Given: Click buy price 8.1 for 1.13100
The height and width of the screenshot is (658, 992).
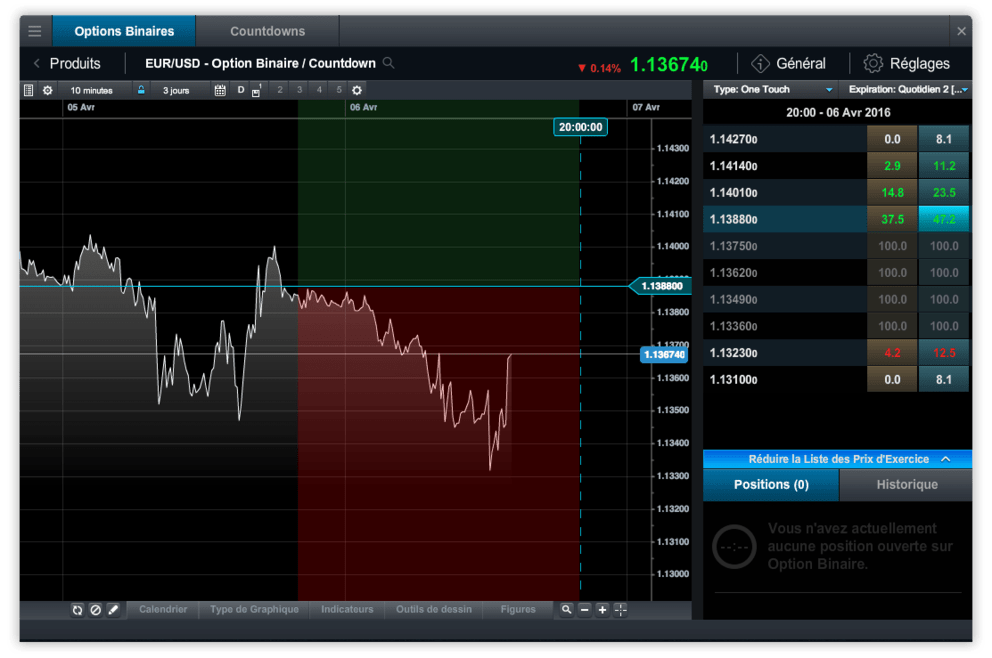Looking at the screenshot, I should coord(943,380).
